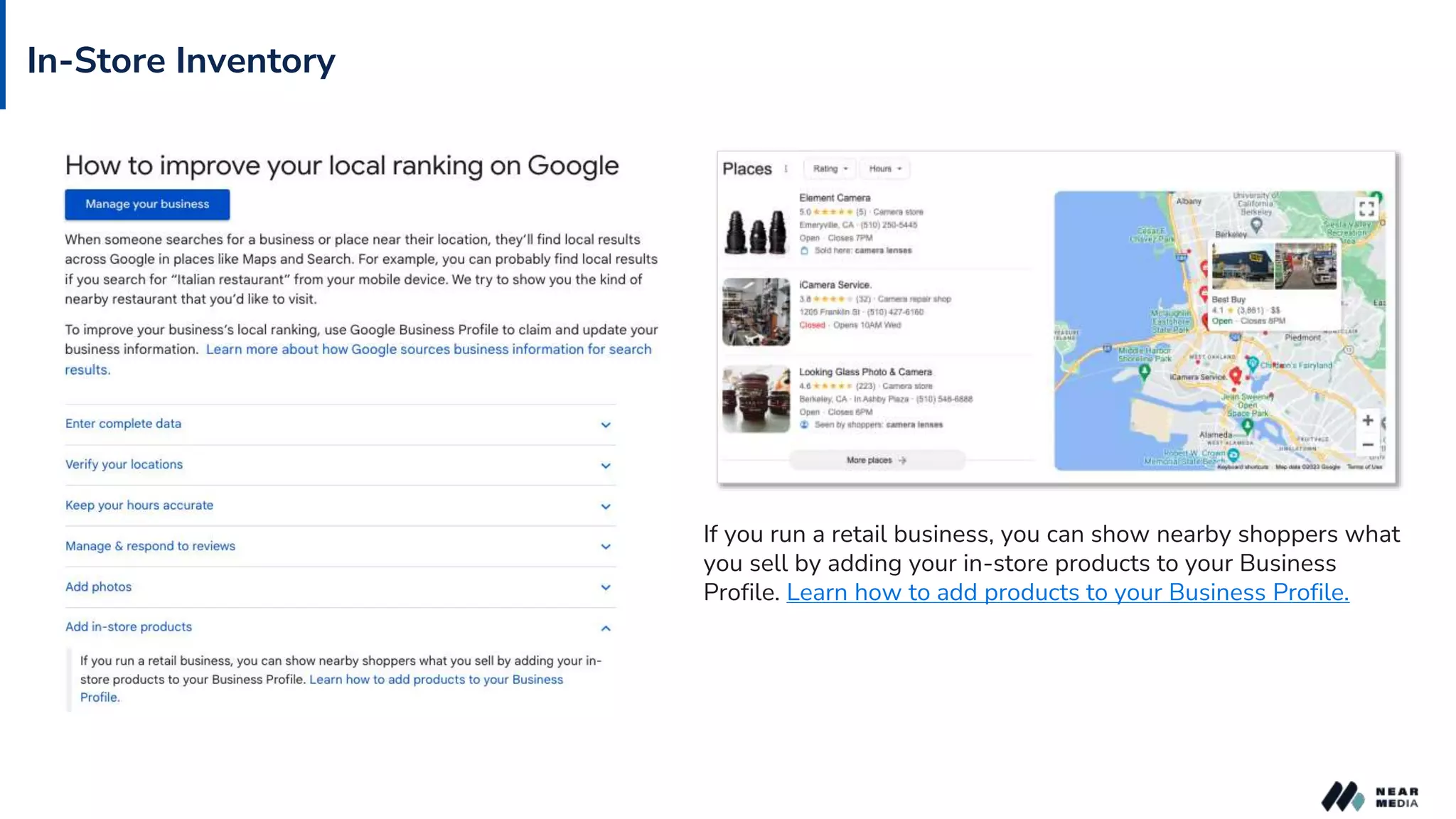Click the Children's Fairyland map pin
Viewport: 1456px width, 819px height.
(1253, 365)
